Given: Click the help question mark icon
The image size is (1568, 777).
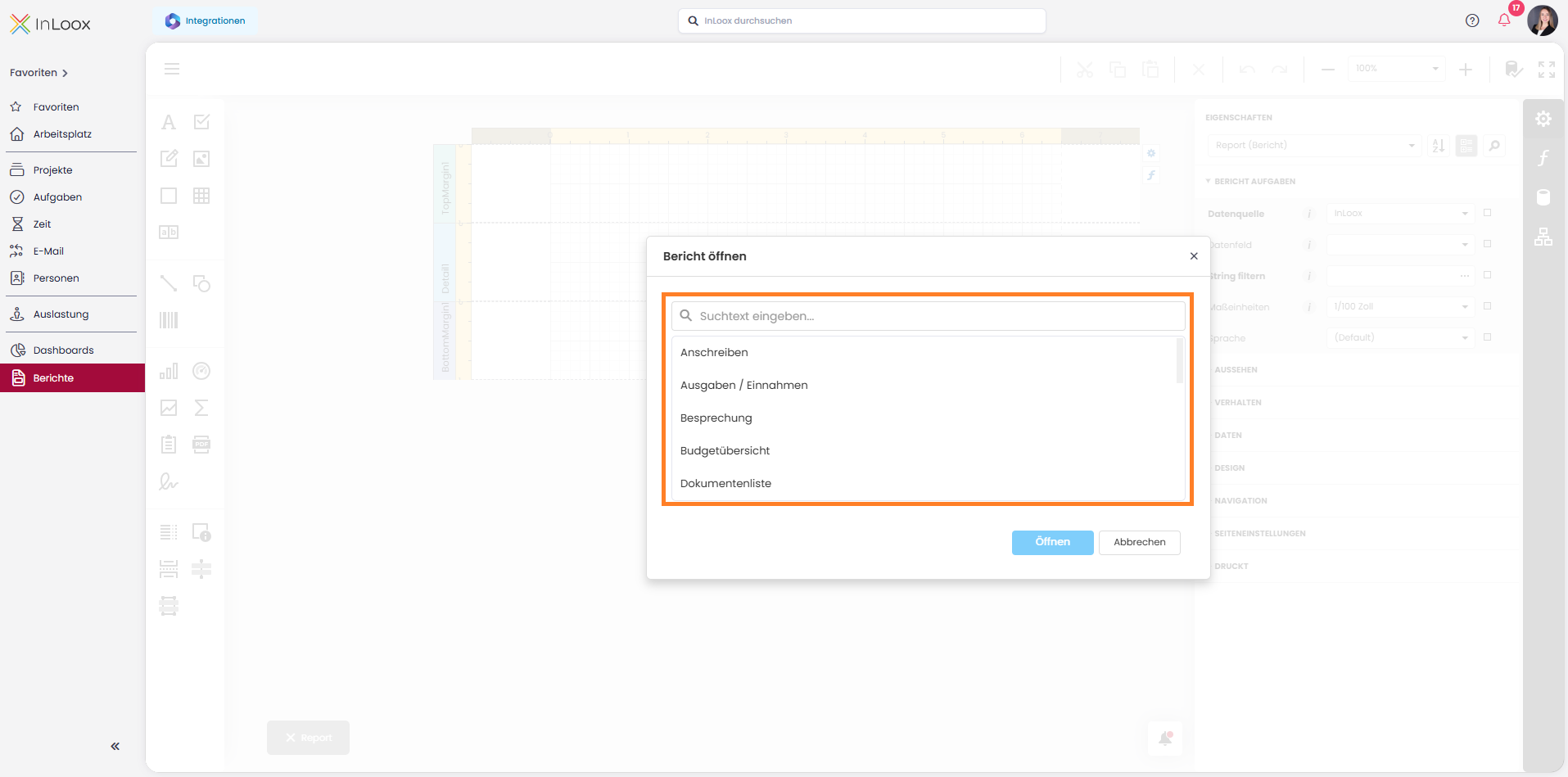Looking at the screenshot, I should 1472,20.
